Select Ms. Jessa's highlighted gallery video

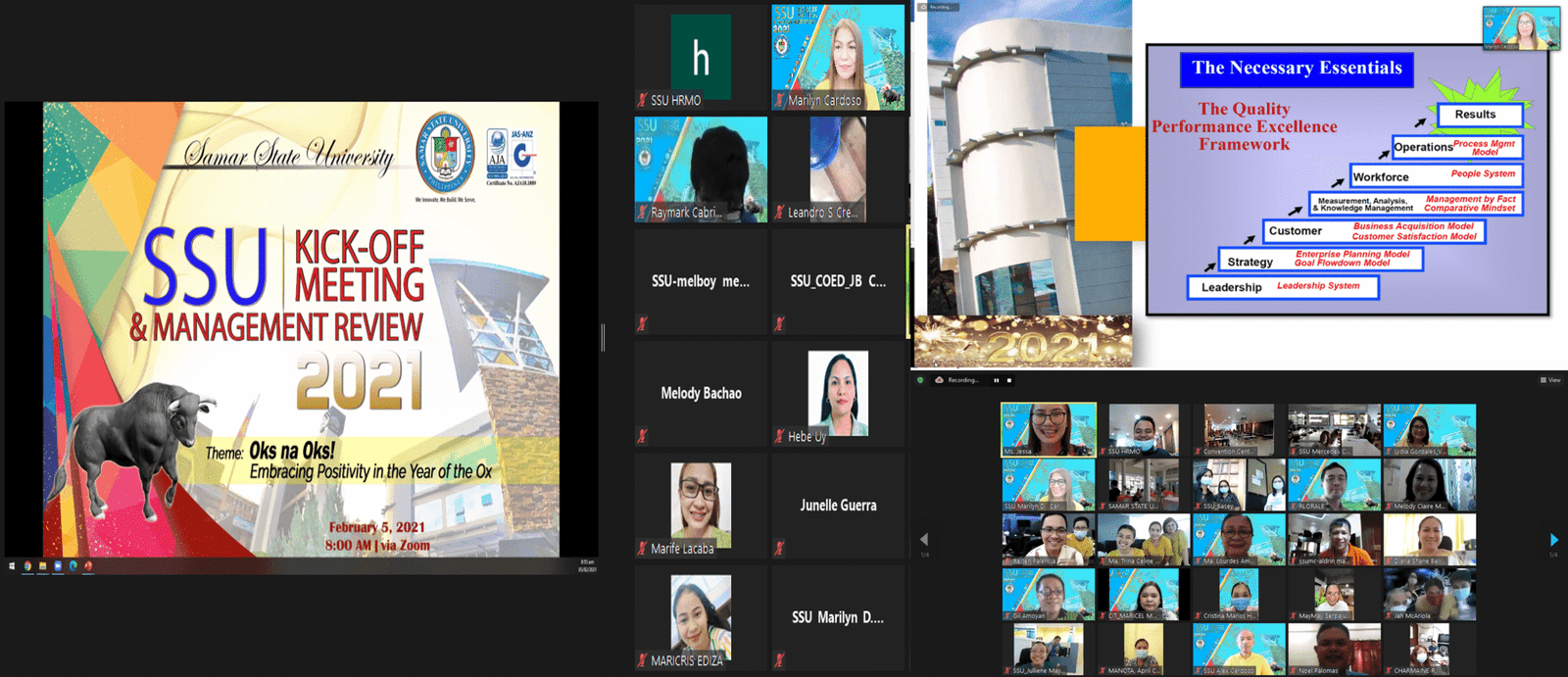[x=1049, y=429]
